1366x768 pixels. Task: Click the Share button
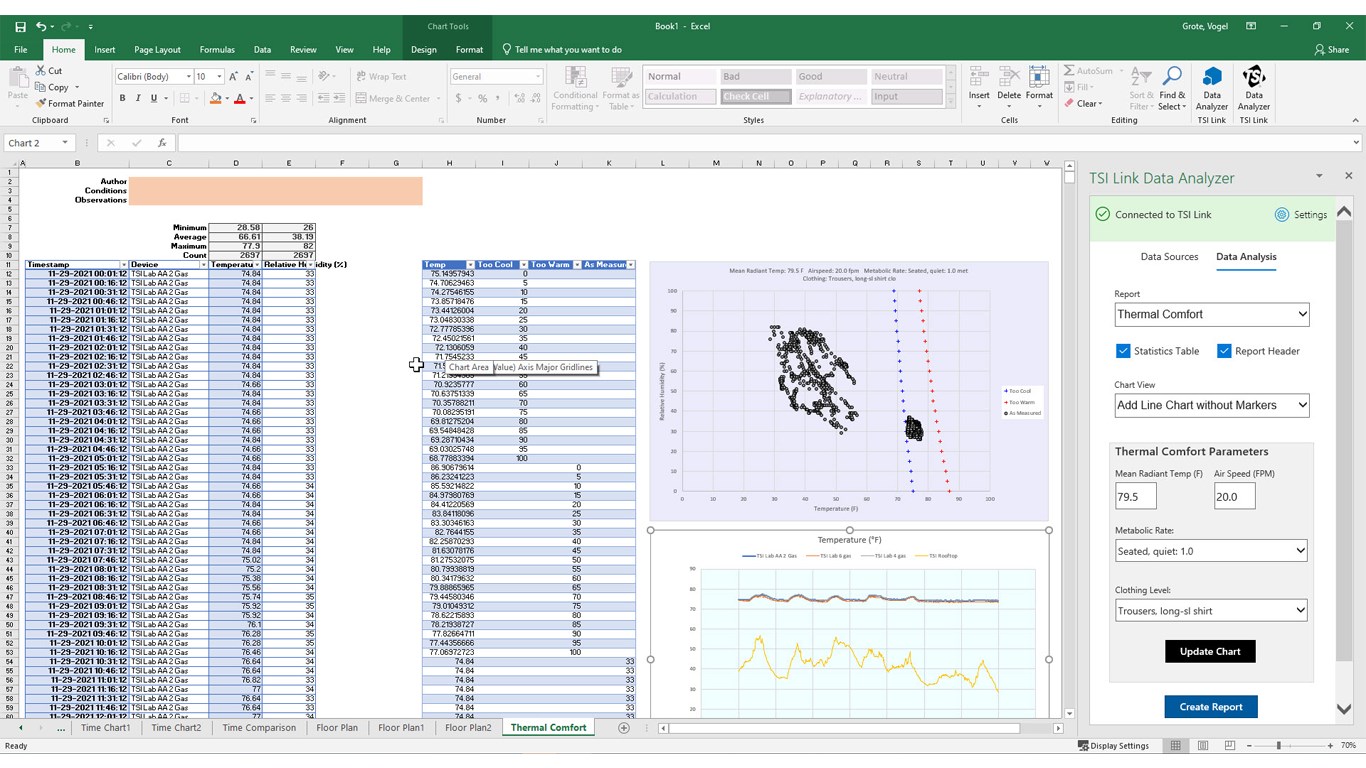pos(1331,49)
